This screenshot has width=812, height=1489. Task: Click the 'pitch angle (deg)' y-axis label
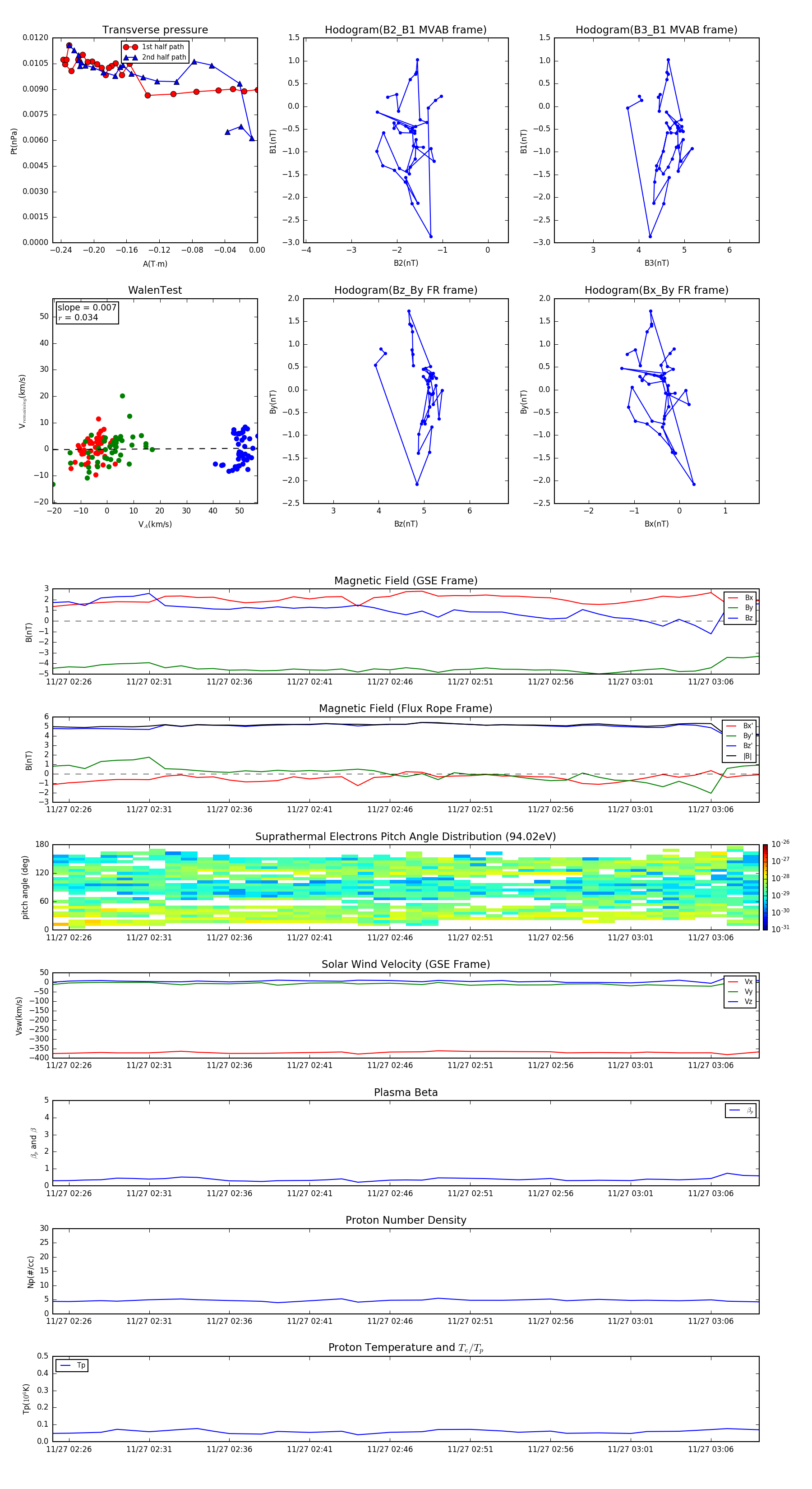[25, 887]
